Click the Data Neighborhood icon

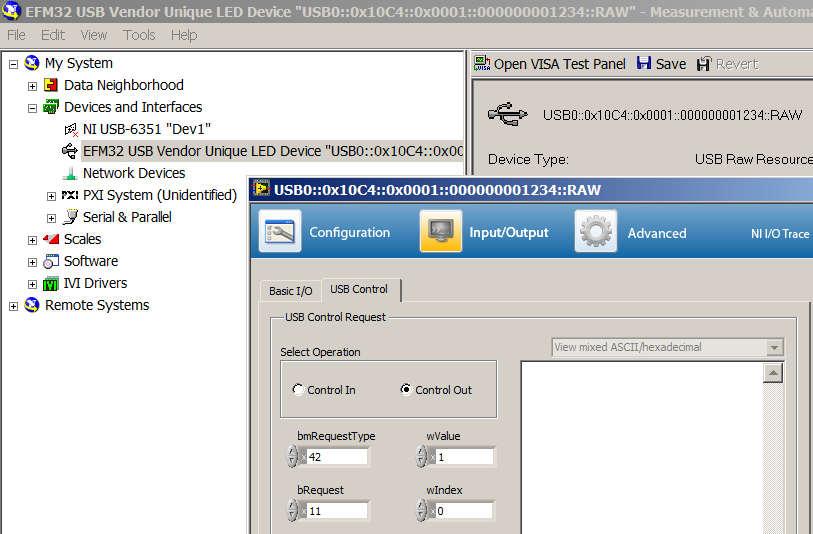tap(51, 85)
